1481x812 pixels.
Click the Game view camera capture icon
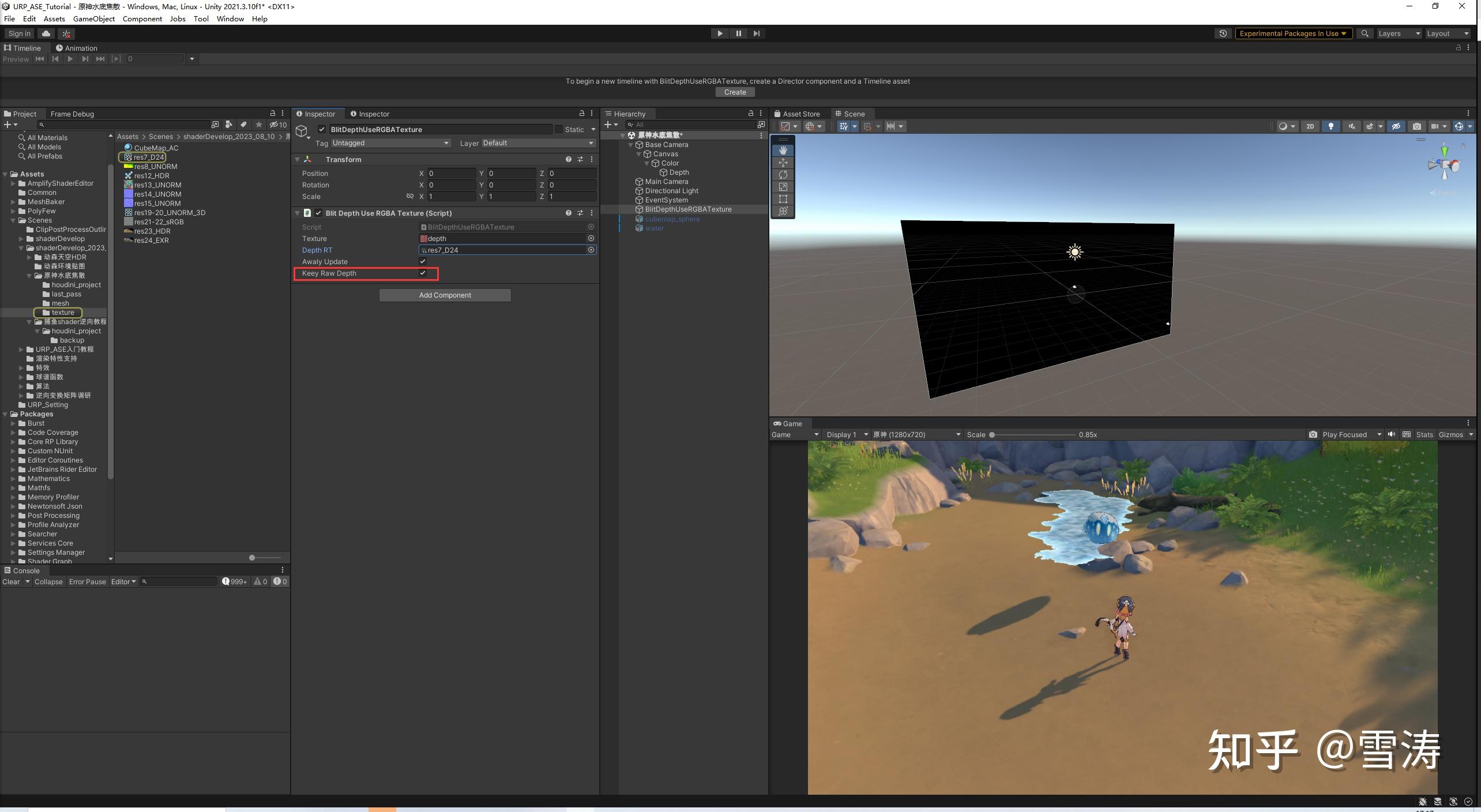pos(1313,434)
